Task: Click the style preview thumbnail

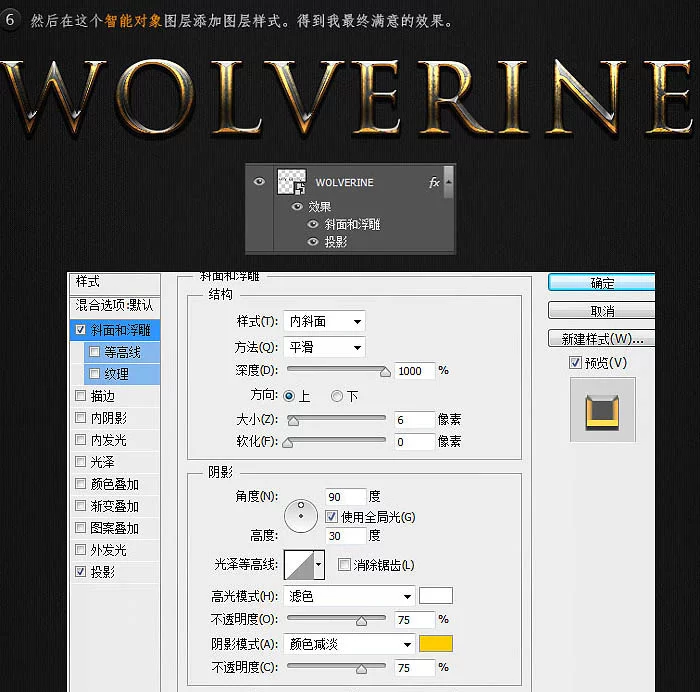Action: pyautogui.click(x=603, y=410)
